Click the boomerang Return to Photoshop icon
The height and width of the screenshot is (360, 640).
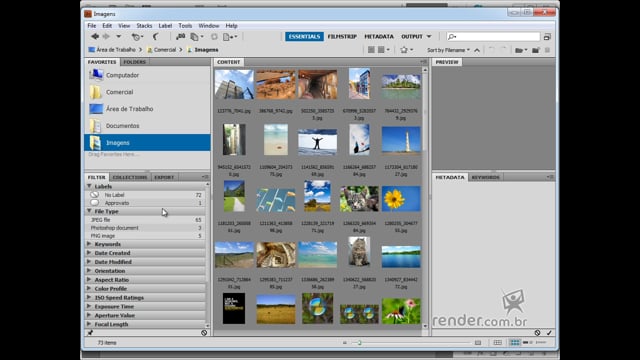[156, 37]
